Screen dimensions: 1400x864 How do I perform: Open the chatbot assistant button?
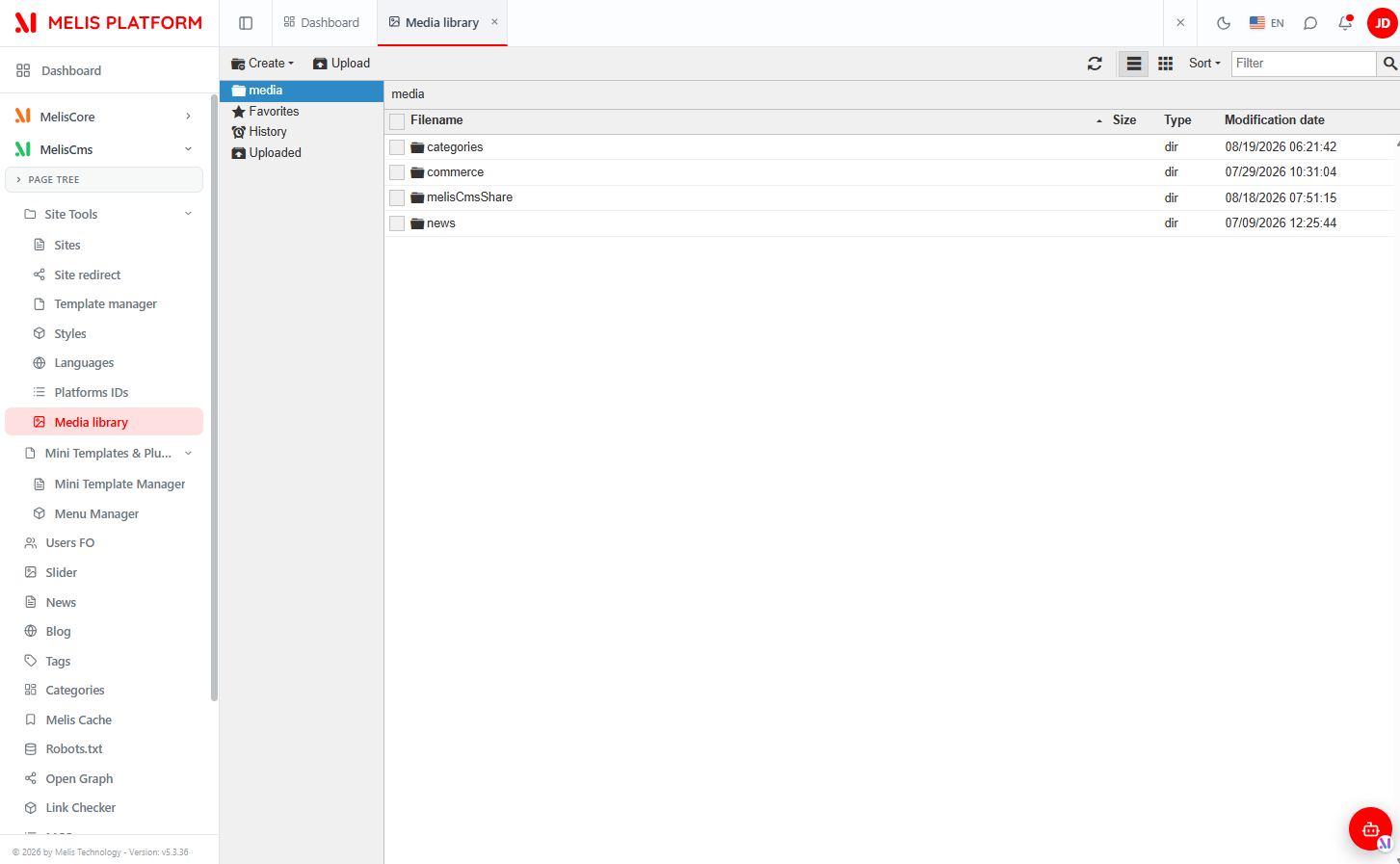[x=1370, y=828]
